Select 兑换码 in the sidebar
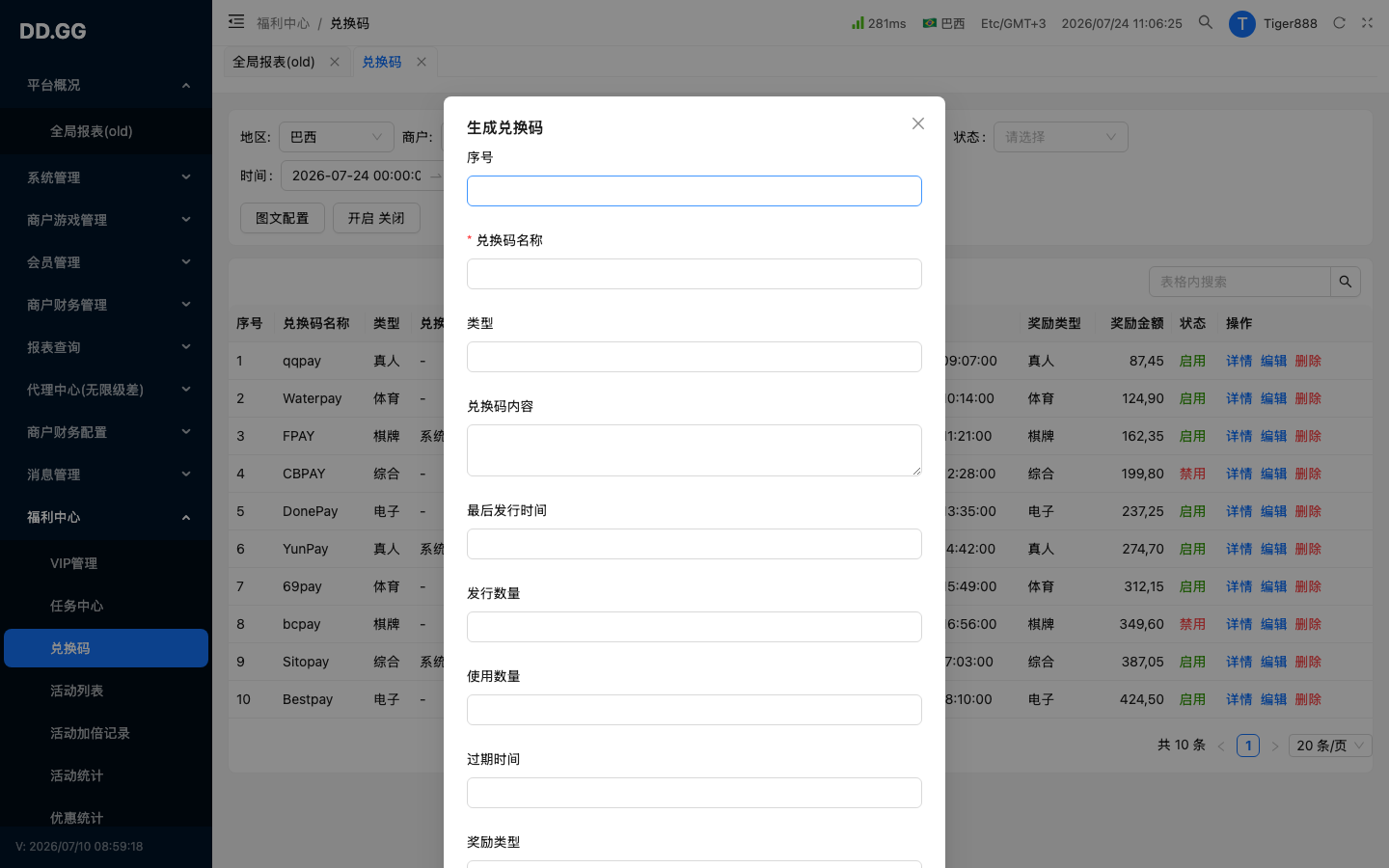1389x868 pixels. (x=106, y=648)
